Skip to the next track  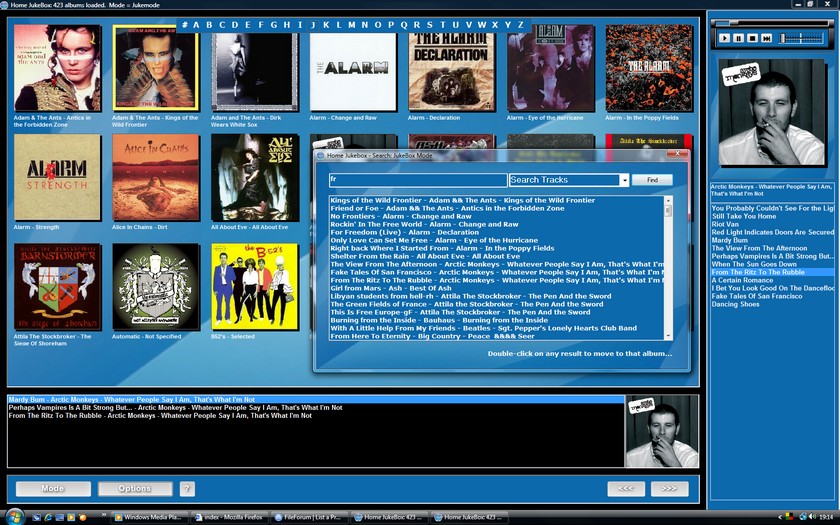click(766, 38)
